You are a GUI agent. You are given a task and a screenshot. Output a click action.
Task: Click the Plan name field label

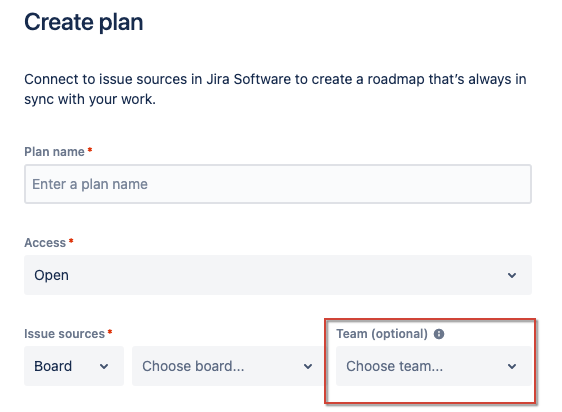click(x=54, y=152)
